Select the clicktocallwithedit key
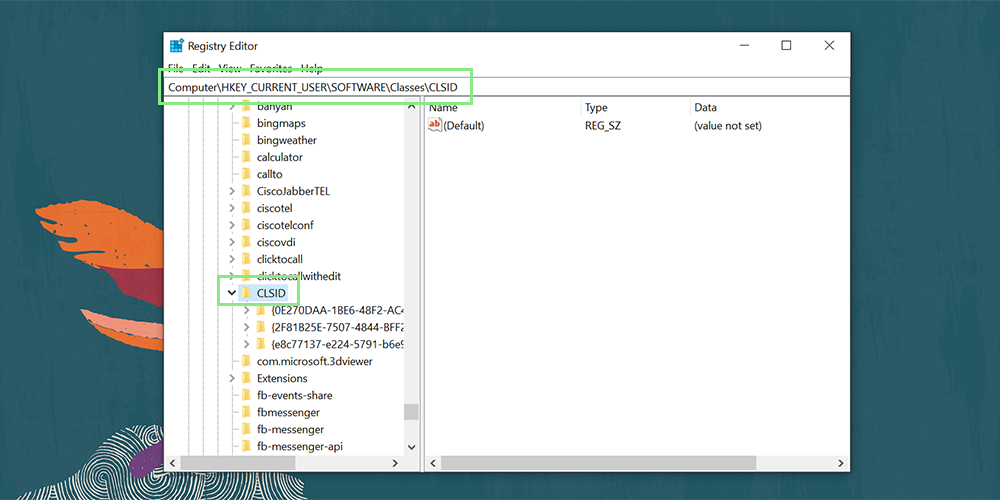This screenshot has height=500, width=1000. (x=299, y=276)
